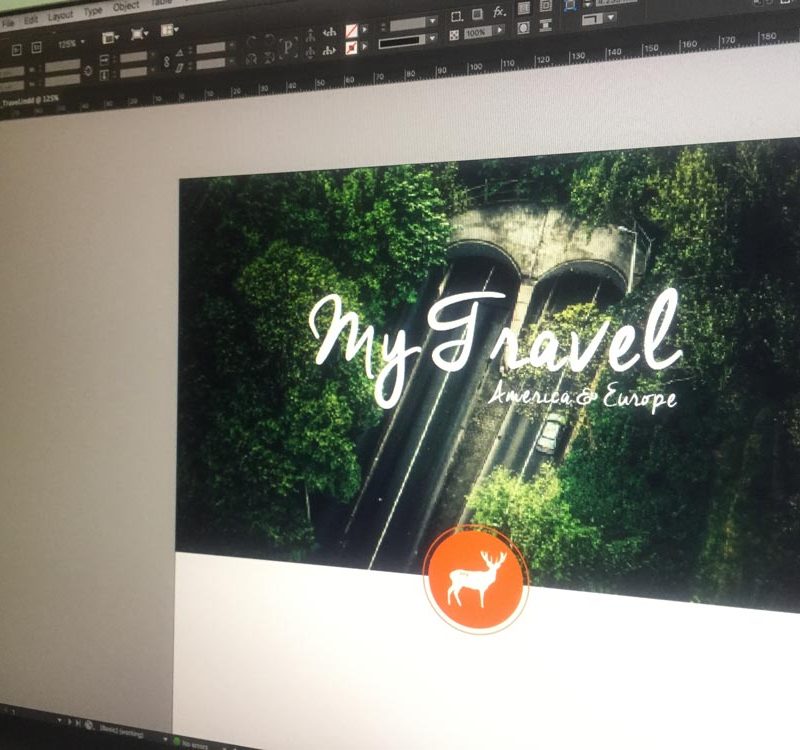800x750 pixels.
Task: Open the fx effects menu
Action: click(499, 12)
